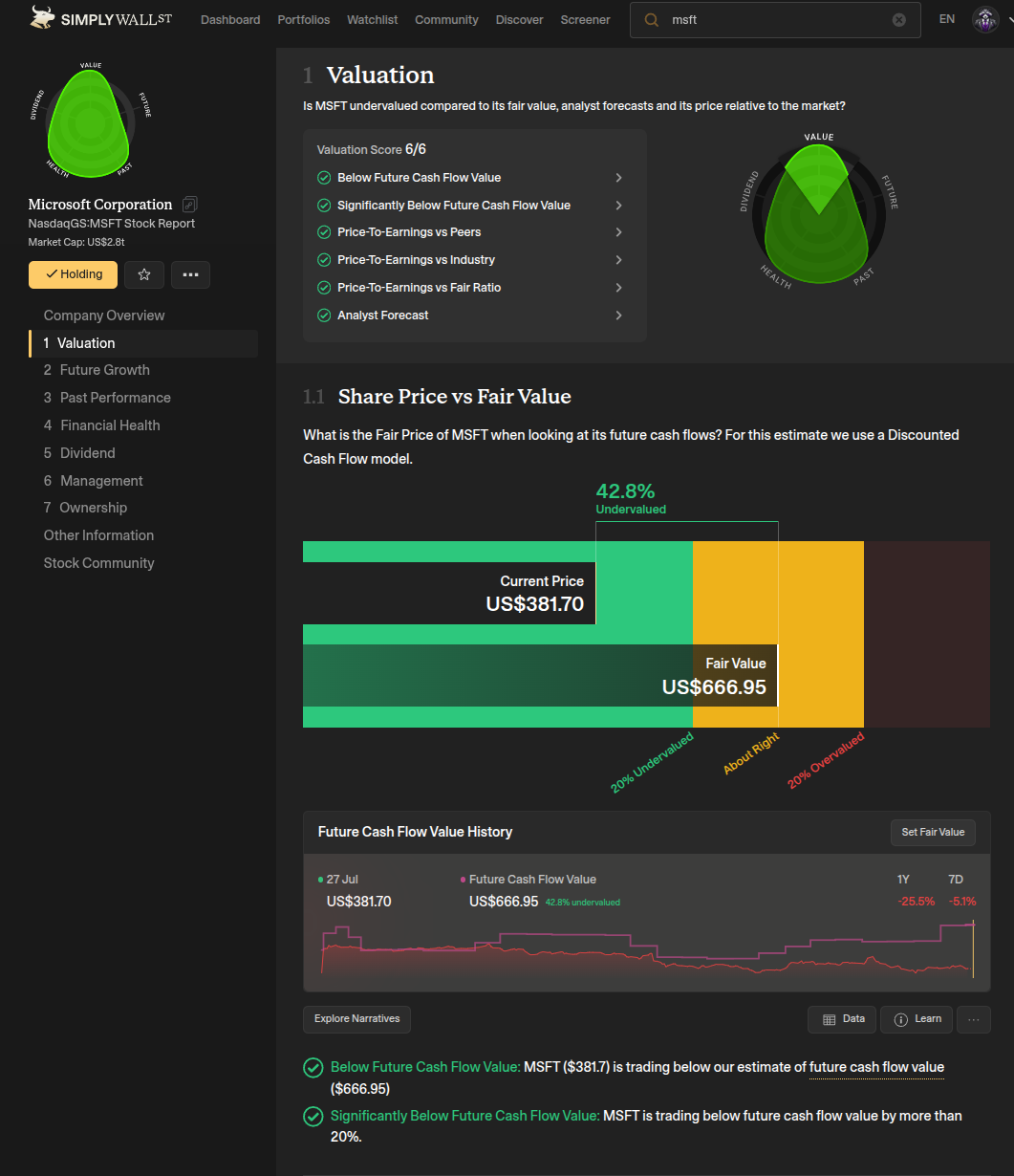The image size is (1014, 1176).
Task: Click the star watchlist icon button
Action: (144, 274)
